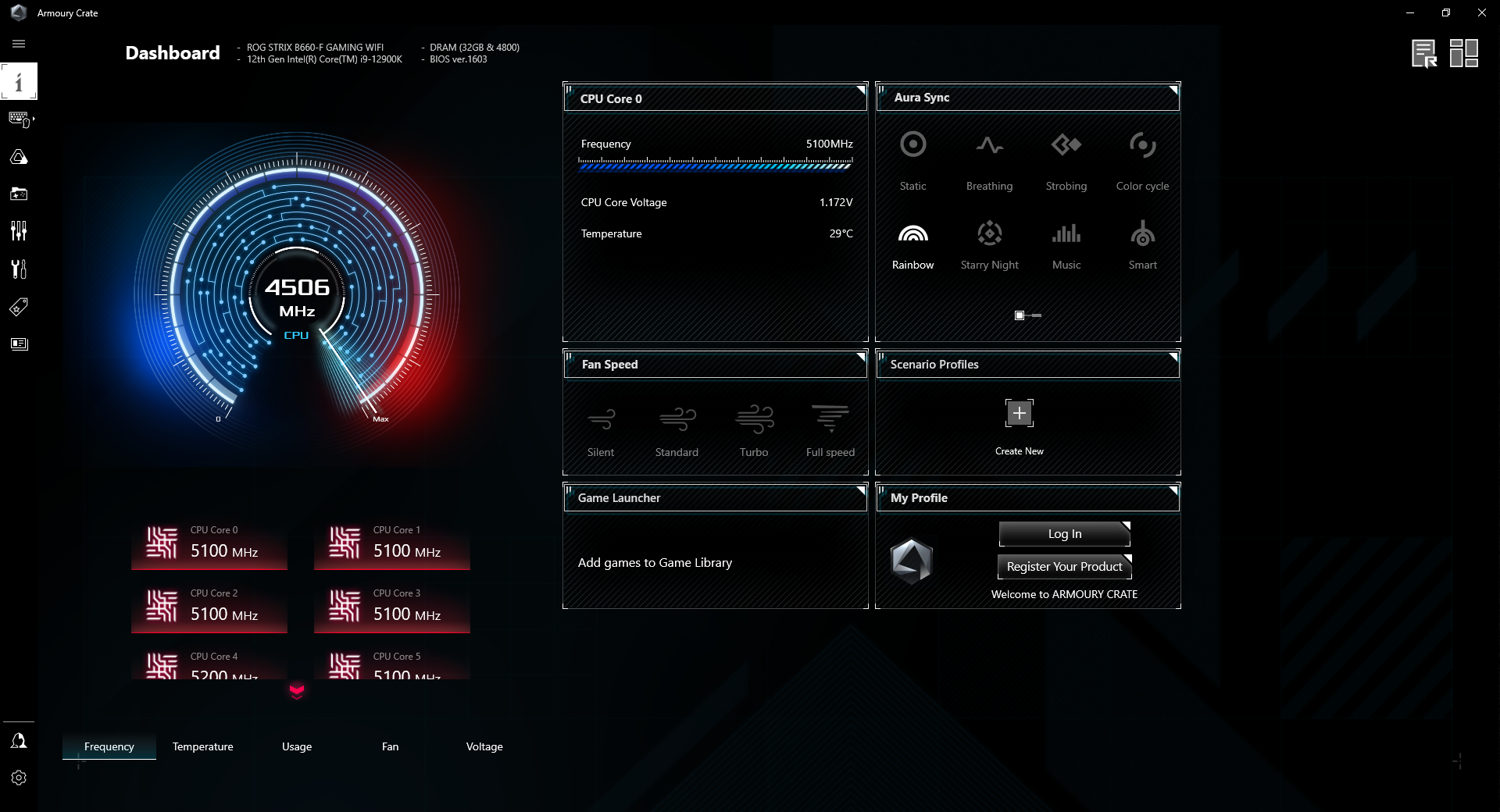
Task: Click the 1.172V CPU Core Voltage value
Action: [x=836, y=202]
